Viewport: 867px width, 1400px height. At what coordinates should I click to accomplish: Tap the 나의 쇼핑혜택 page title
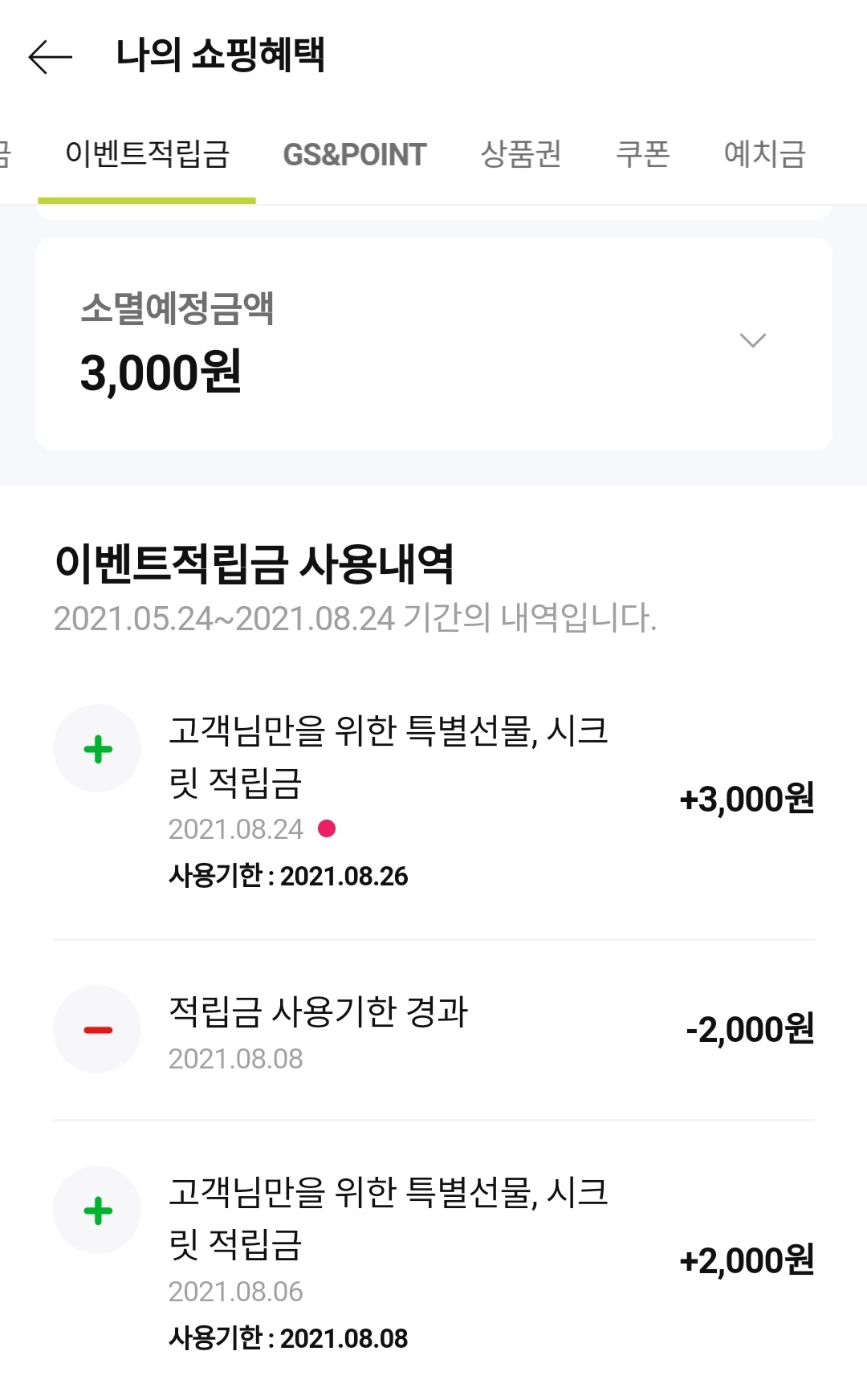(x=220, y=56)
